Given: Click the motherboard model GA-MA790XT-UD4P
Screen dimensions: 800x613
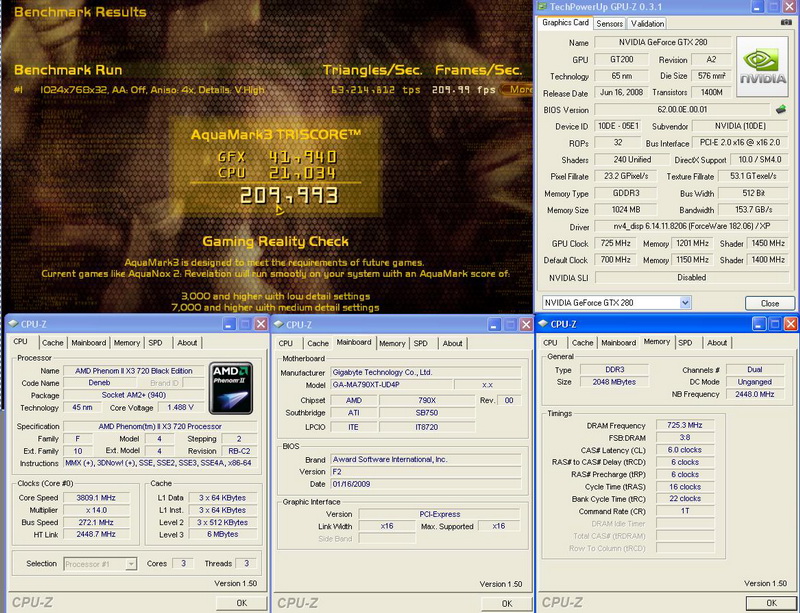Looking at the screenshot, I should [x=391, y=385].
